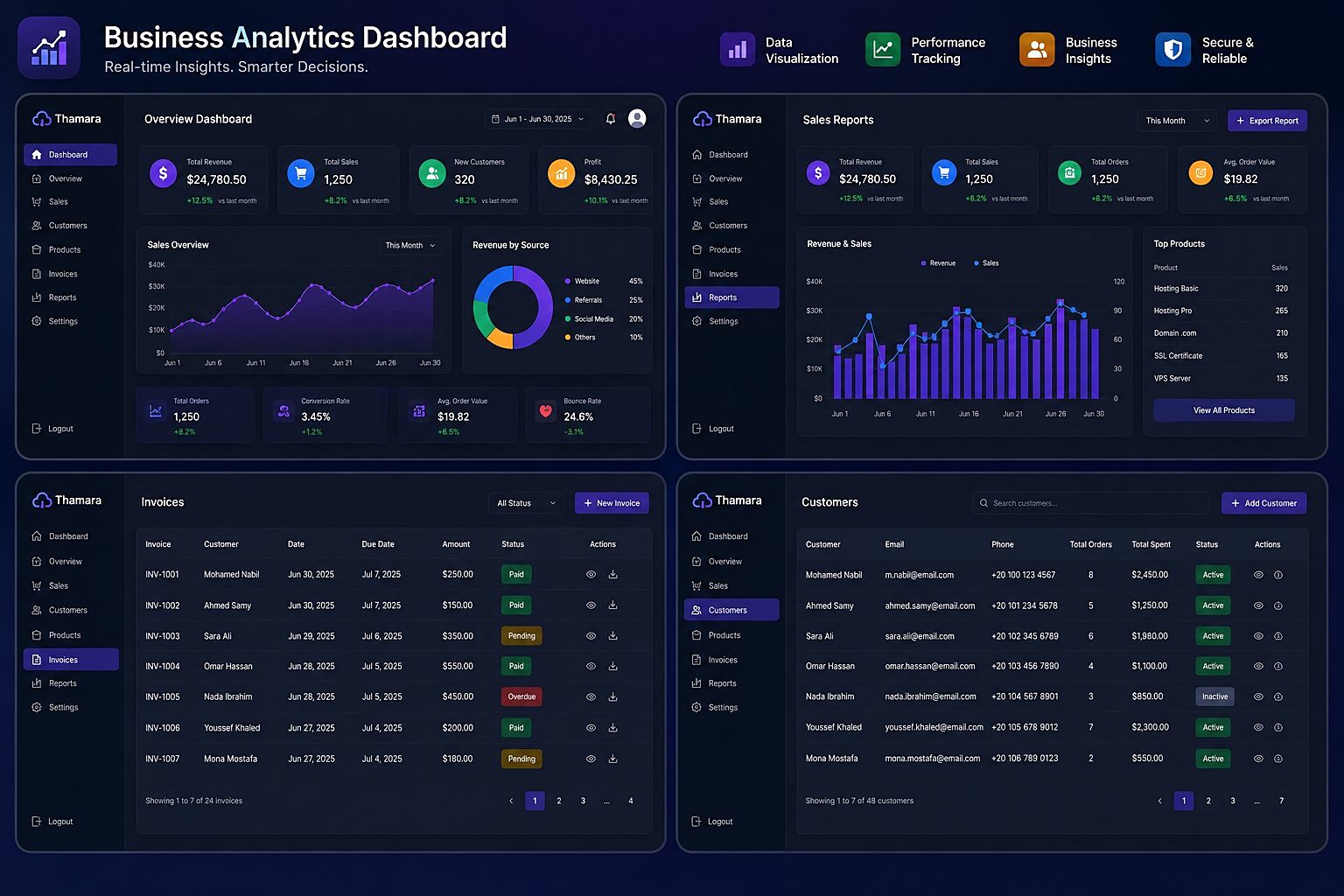Open the Jun 1 - Jun 30, 2025 date range dropdown

(x=538, y=119)
